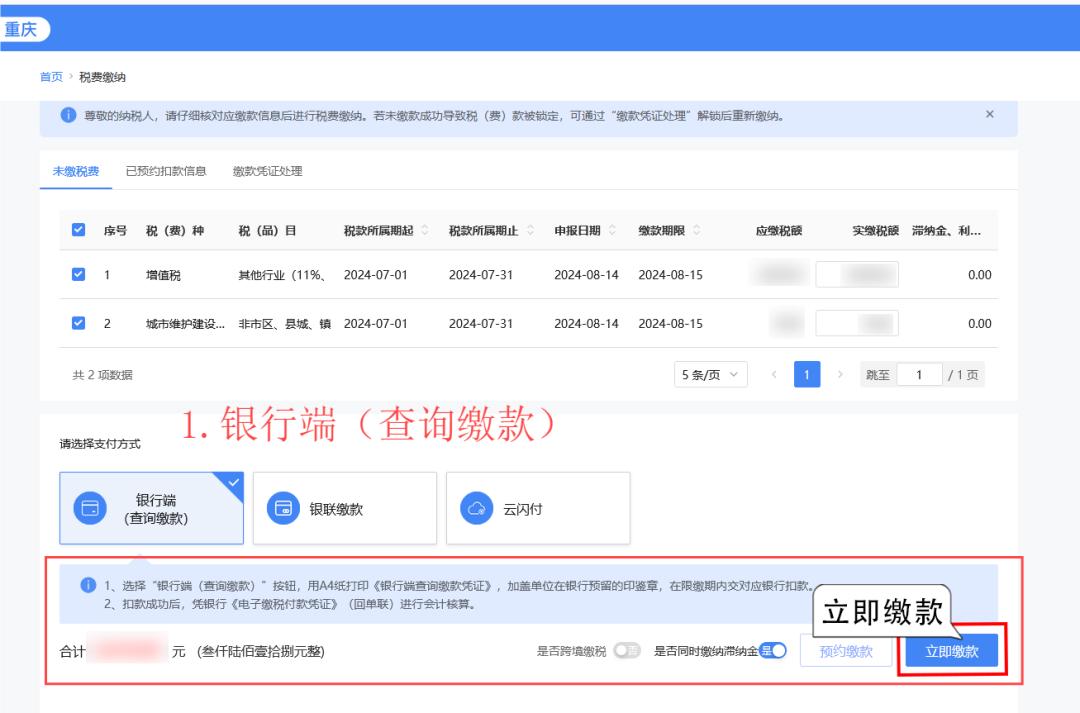Image resolution: width=1080 pixels, height=713 pixels.
Task: Click the 预约缴款 button
Action: tap(846, 652)
